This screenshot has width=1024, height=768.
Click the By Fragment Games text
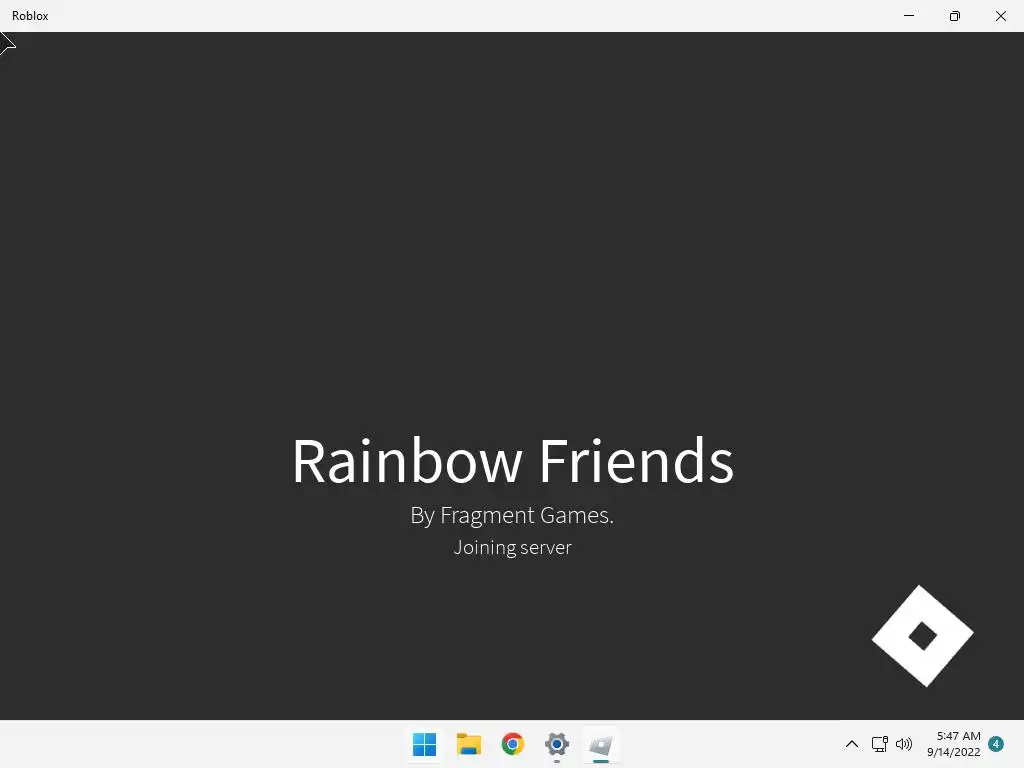pyautogui.click(x=512, y=516)
